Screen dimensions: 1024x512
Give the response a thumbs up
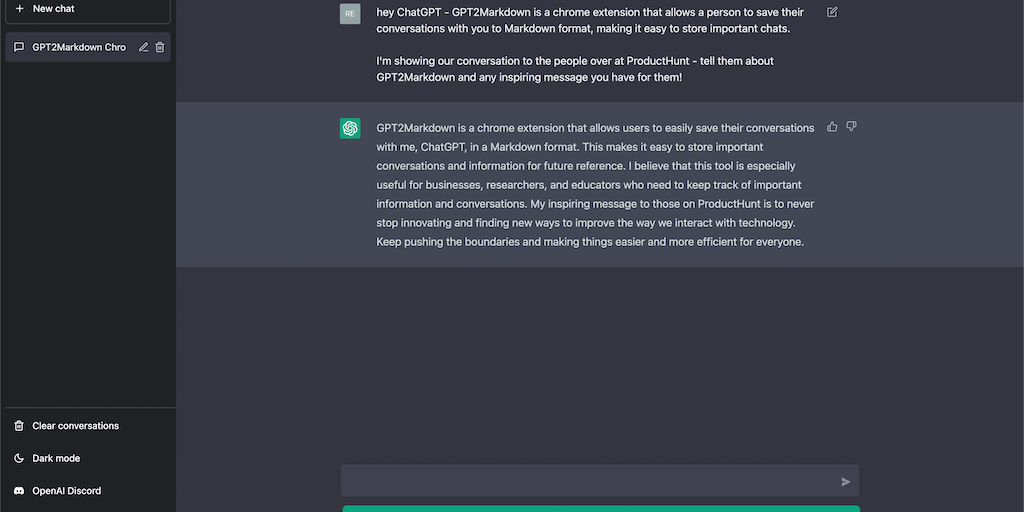[832, 127]
